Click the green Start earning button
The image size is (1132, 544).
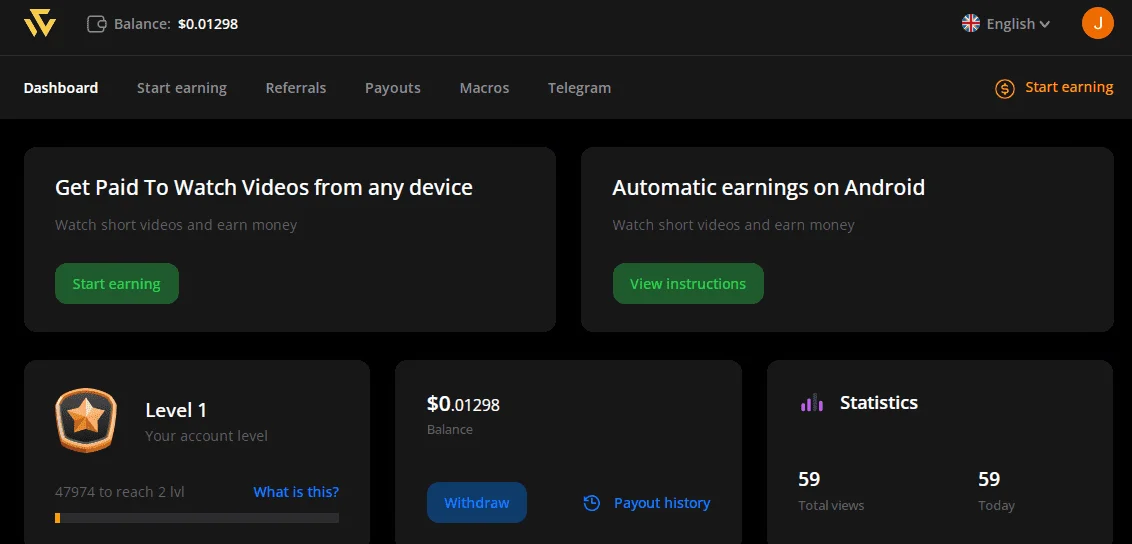click(117, 284)
